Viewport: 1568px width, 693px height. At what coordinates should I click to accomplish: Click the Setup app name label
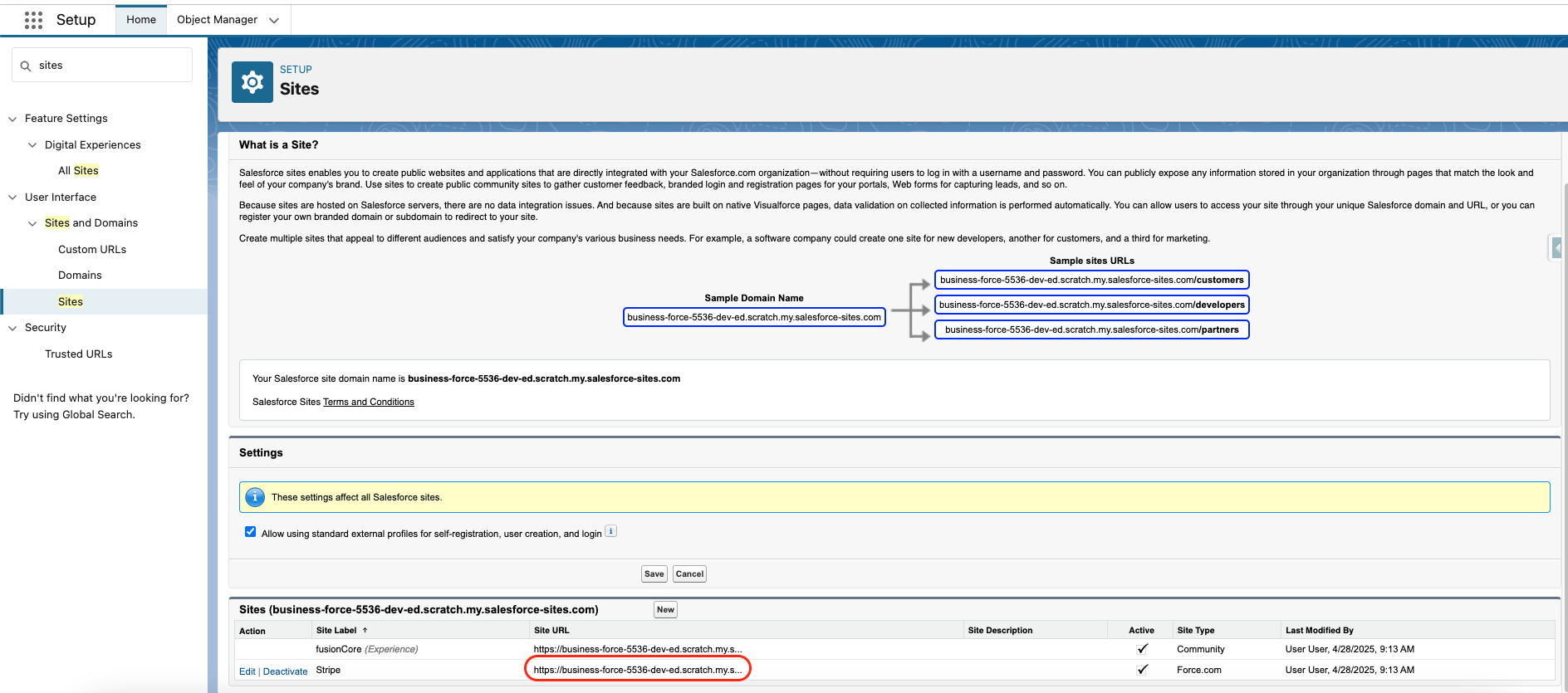(x=76, y=20)
